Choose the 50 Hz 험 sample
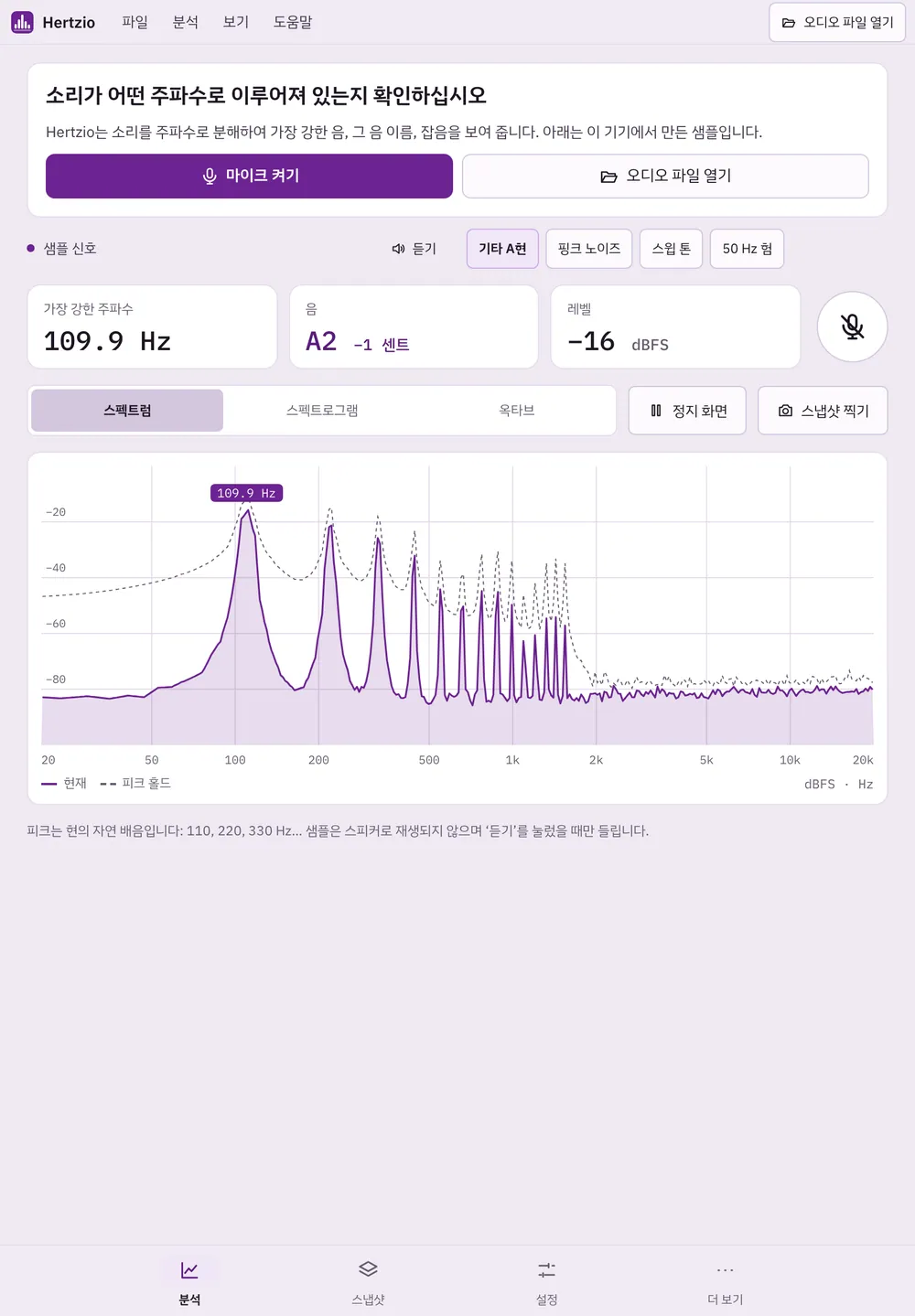 click(x=747, y=249)
